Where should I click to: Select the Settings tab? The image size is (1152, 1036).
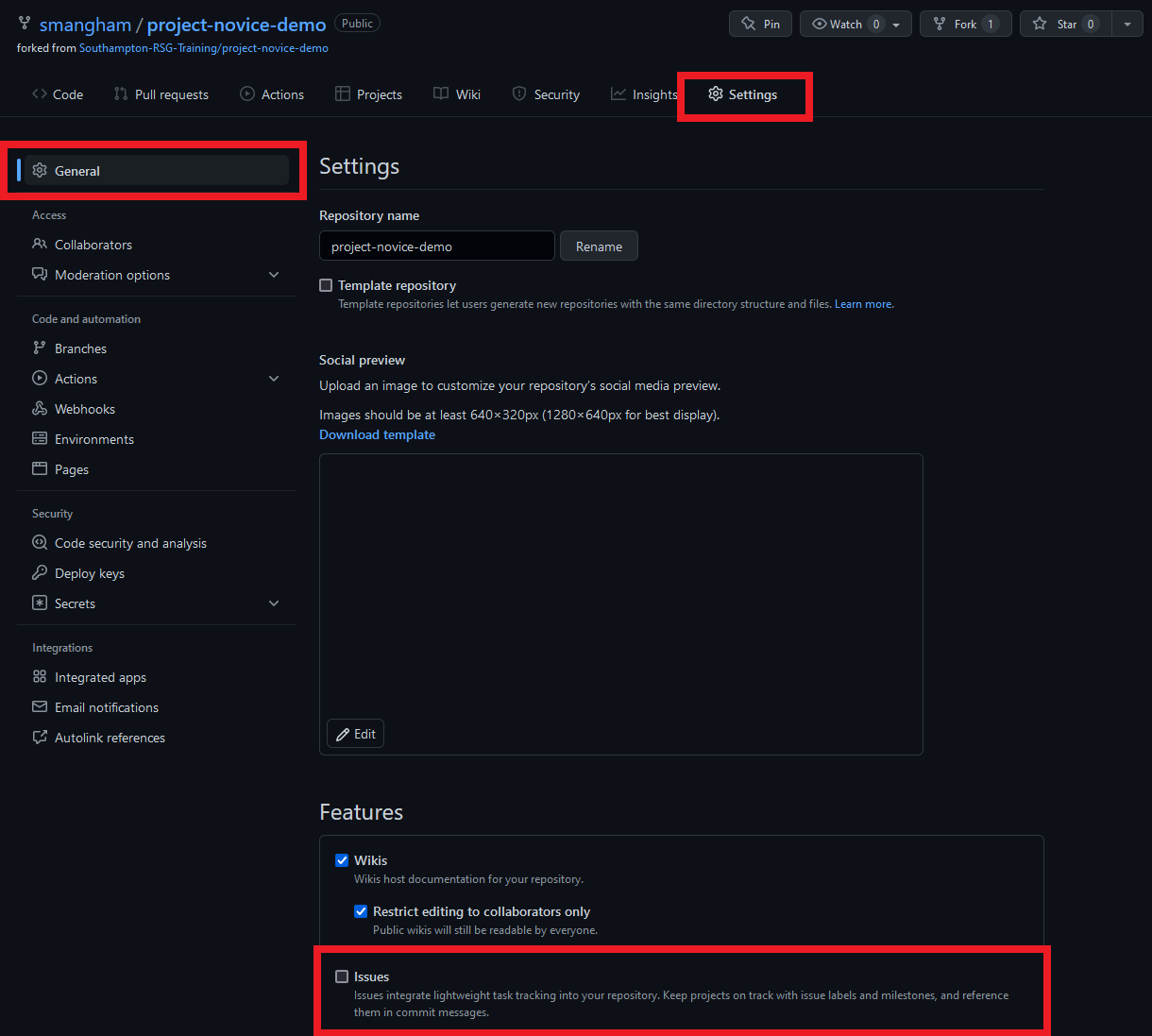pos(743,94)
